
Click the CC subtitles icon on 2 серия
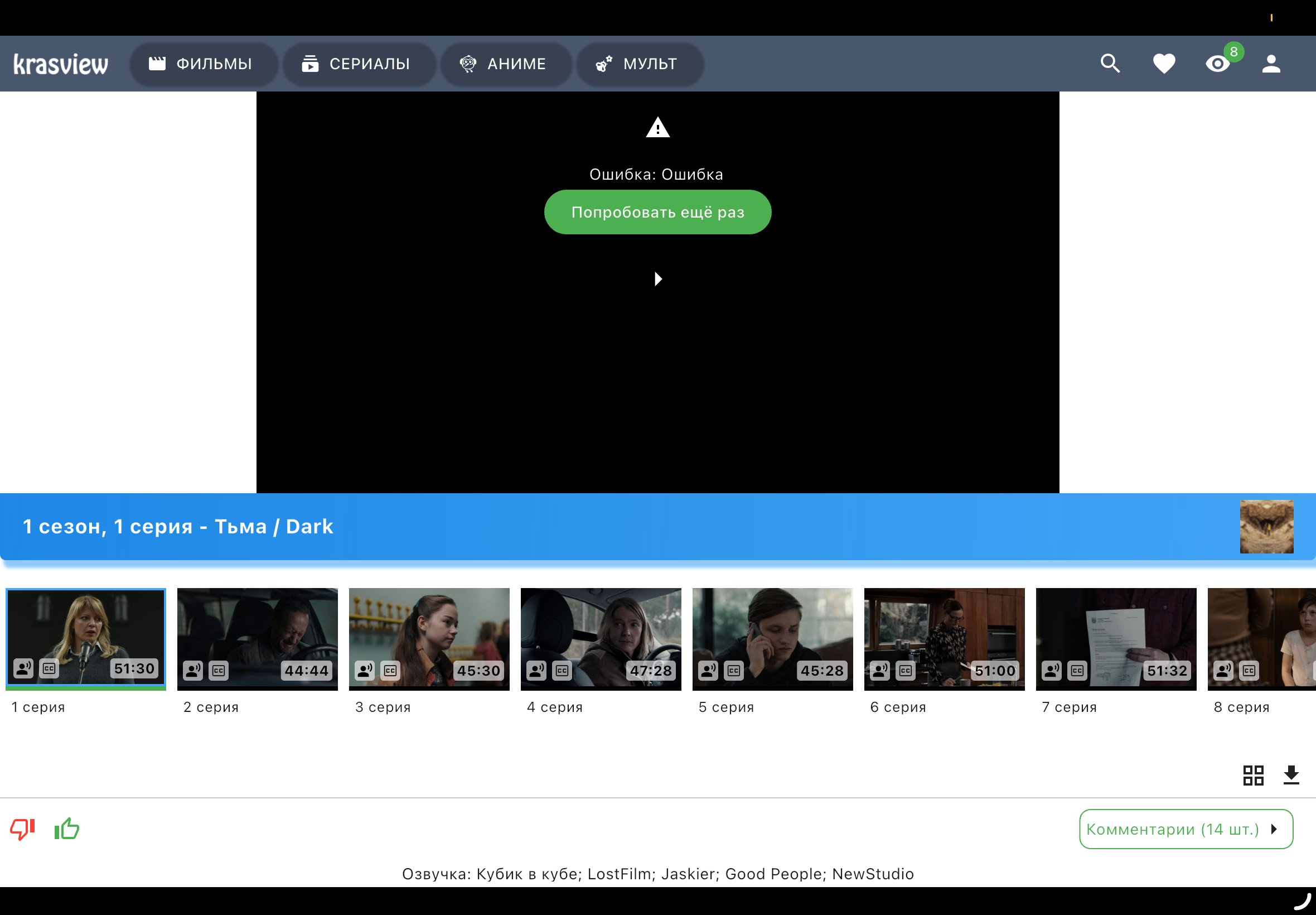pos(218,670)
